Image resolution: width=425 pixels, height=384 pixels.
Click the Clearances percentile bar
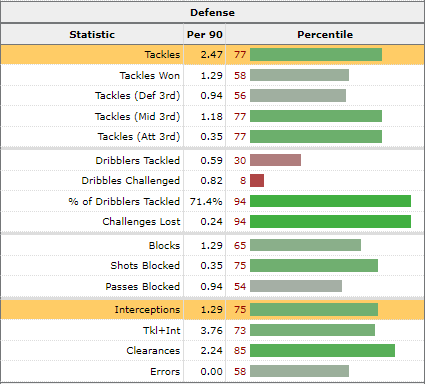pyautogui.click(x=322, y=350)
